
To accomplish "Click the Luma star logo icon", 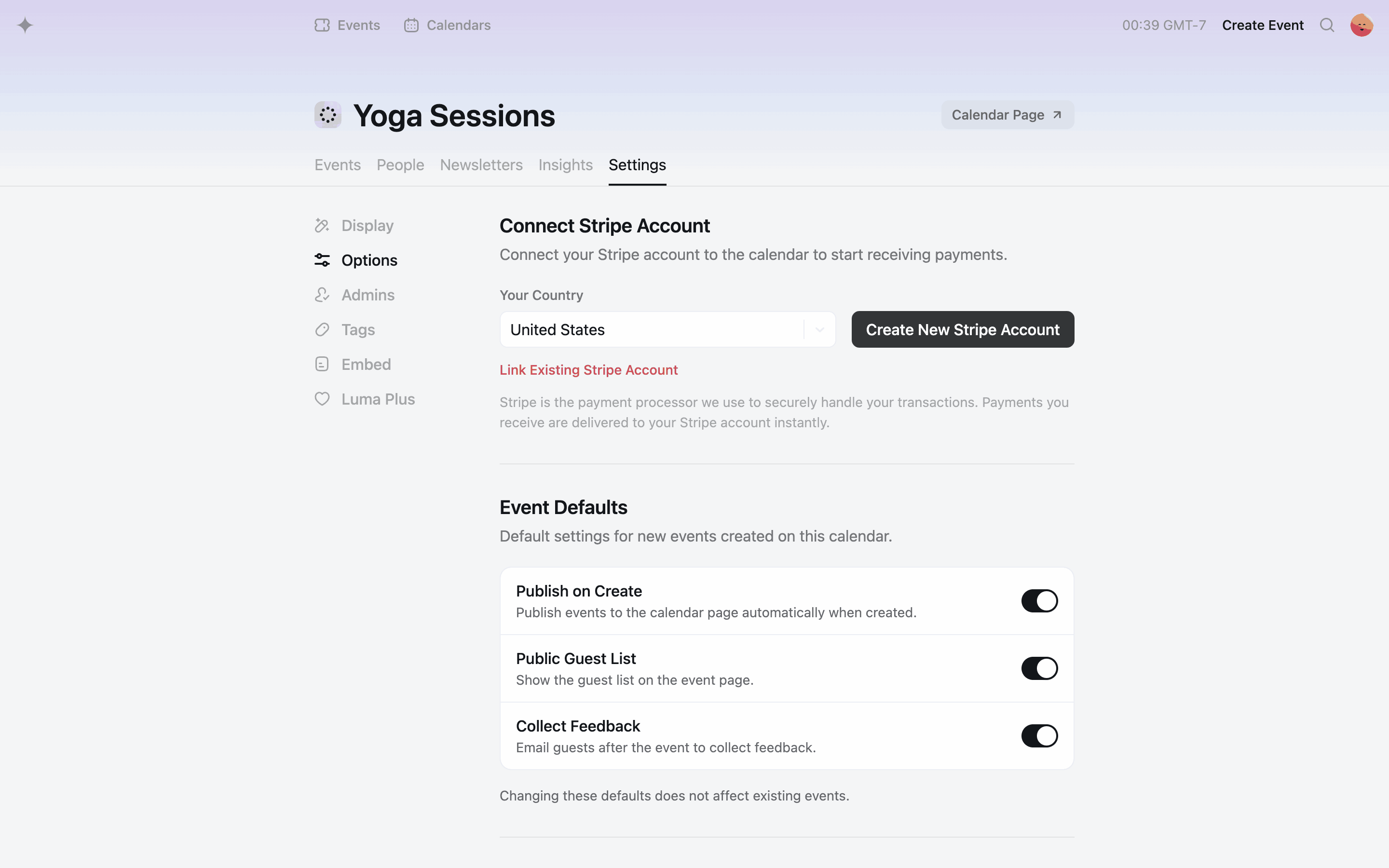I will coord(25,25).
